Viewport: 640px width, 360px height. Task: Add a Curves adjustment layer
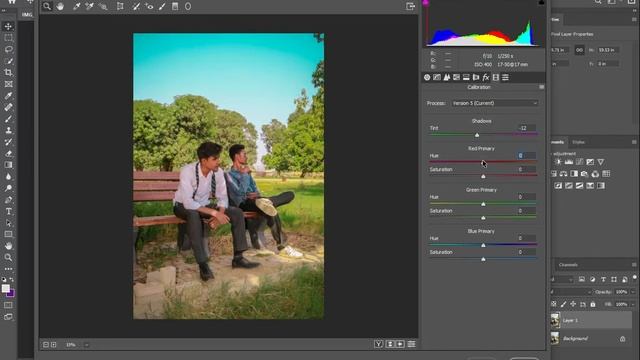click(579, 162)
